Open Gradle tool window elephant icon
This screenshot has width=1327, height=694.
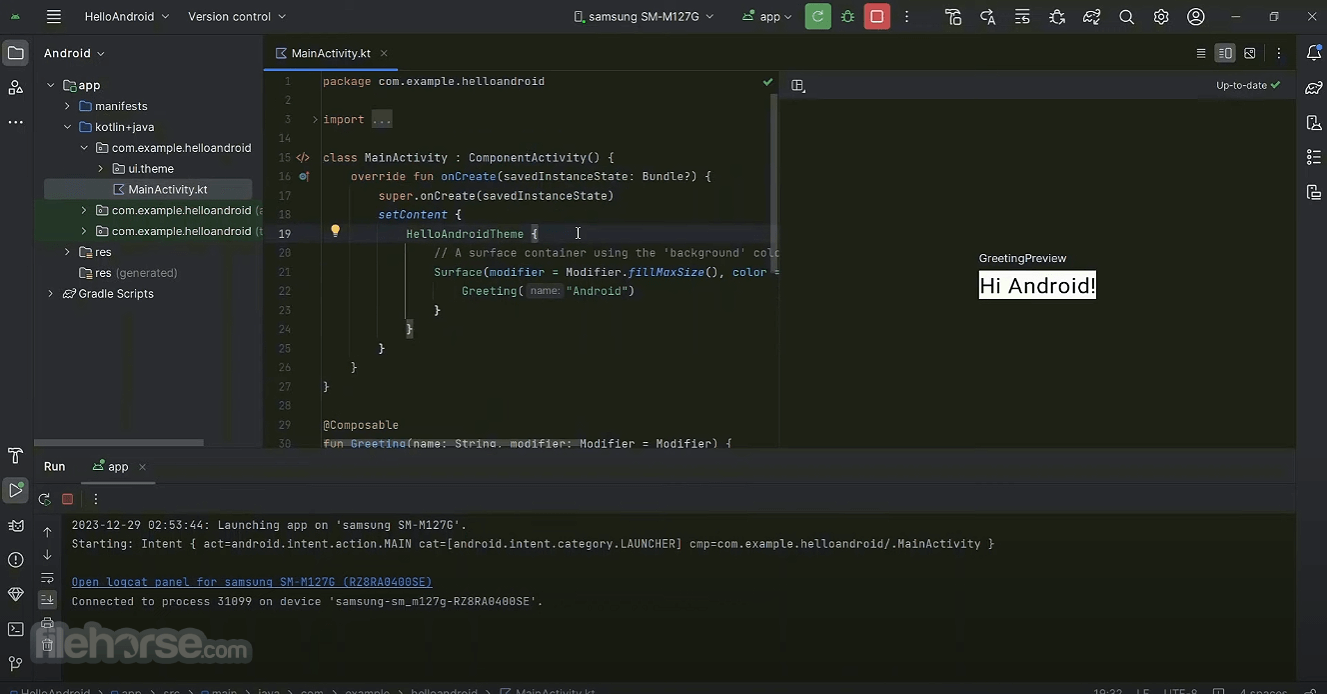point(1314,88)
